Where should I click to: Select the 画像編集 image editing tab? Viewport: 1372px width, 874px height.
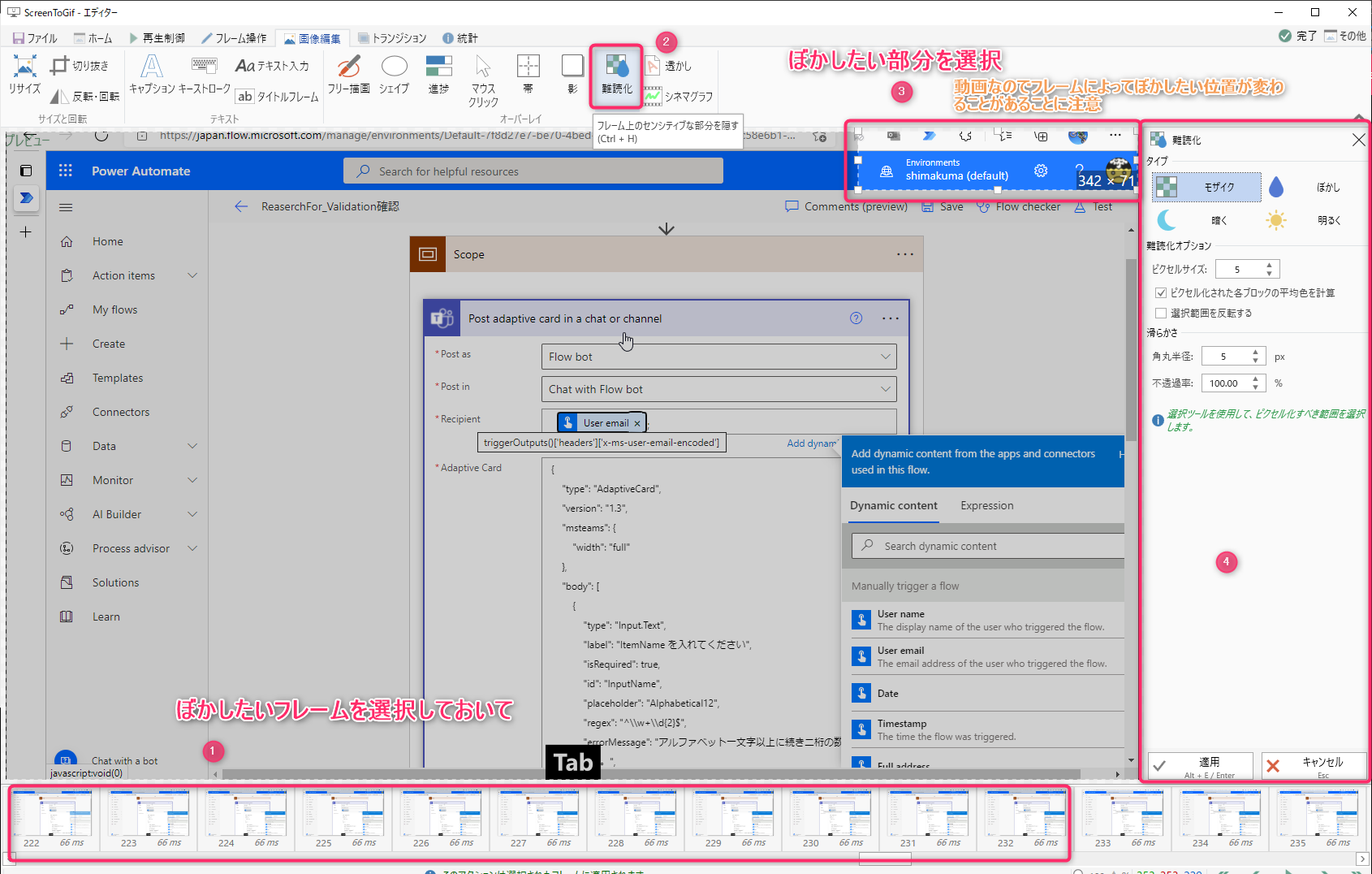click(313, 38)
